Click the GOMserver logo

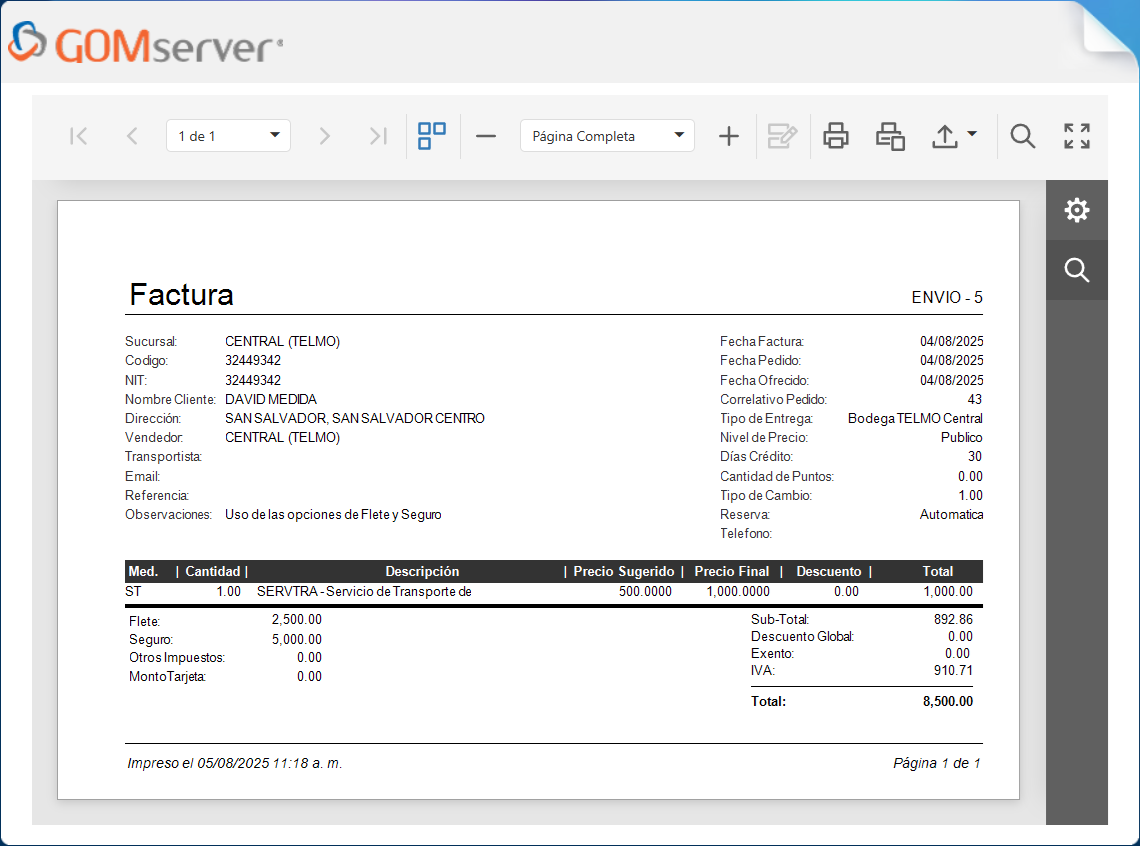[145, 44]
